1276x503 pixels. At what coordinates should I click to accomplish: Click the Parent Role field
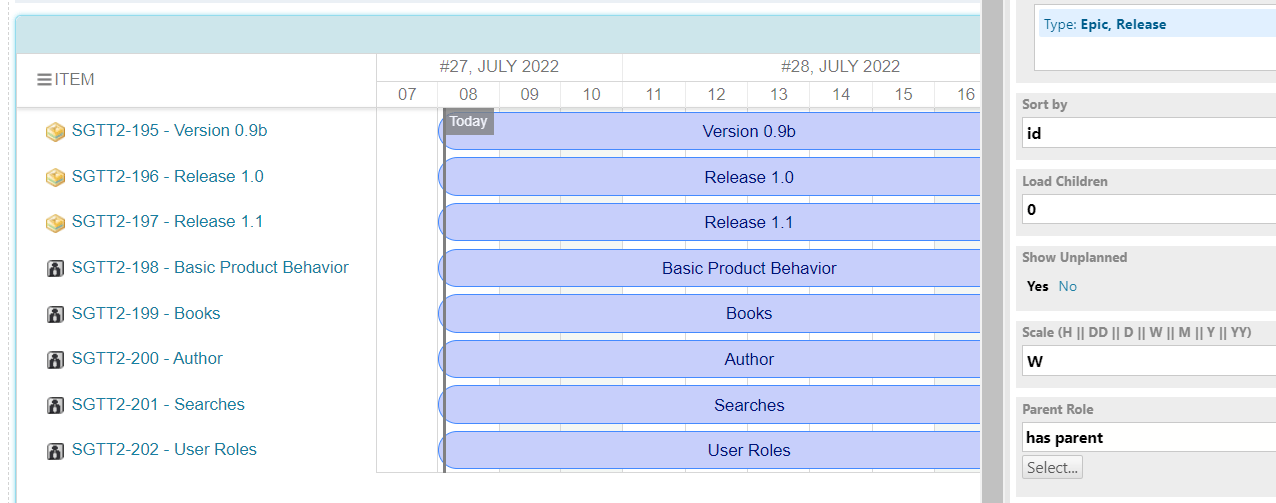(x=1148, y=437)
